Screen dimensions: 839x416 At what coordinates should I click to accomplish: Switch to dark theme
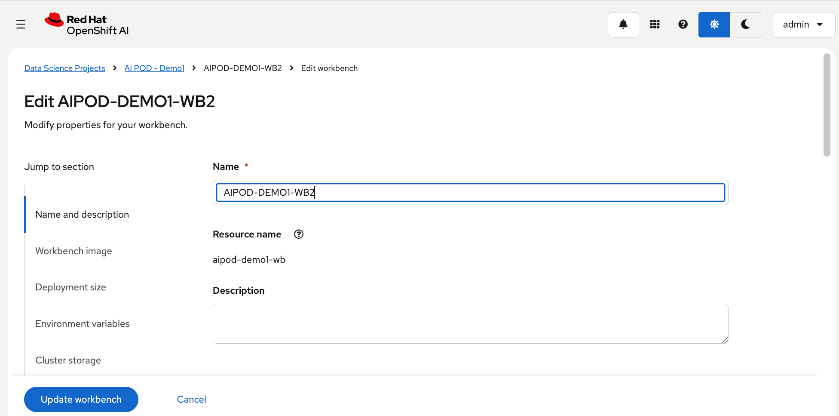point(745,25)
